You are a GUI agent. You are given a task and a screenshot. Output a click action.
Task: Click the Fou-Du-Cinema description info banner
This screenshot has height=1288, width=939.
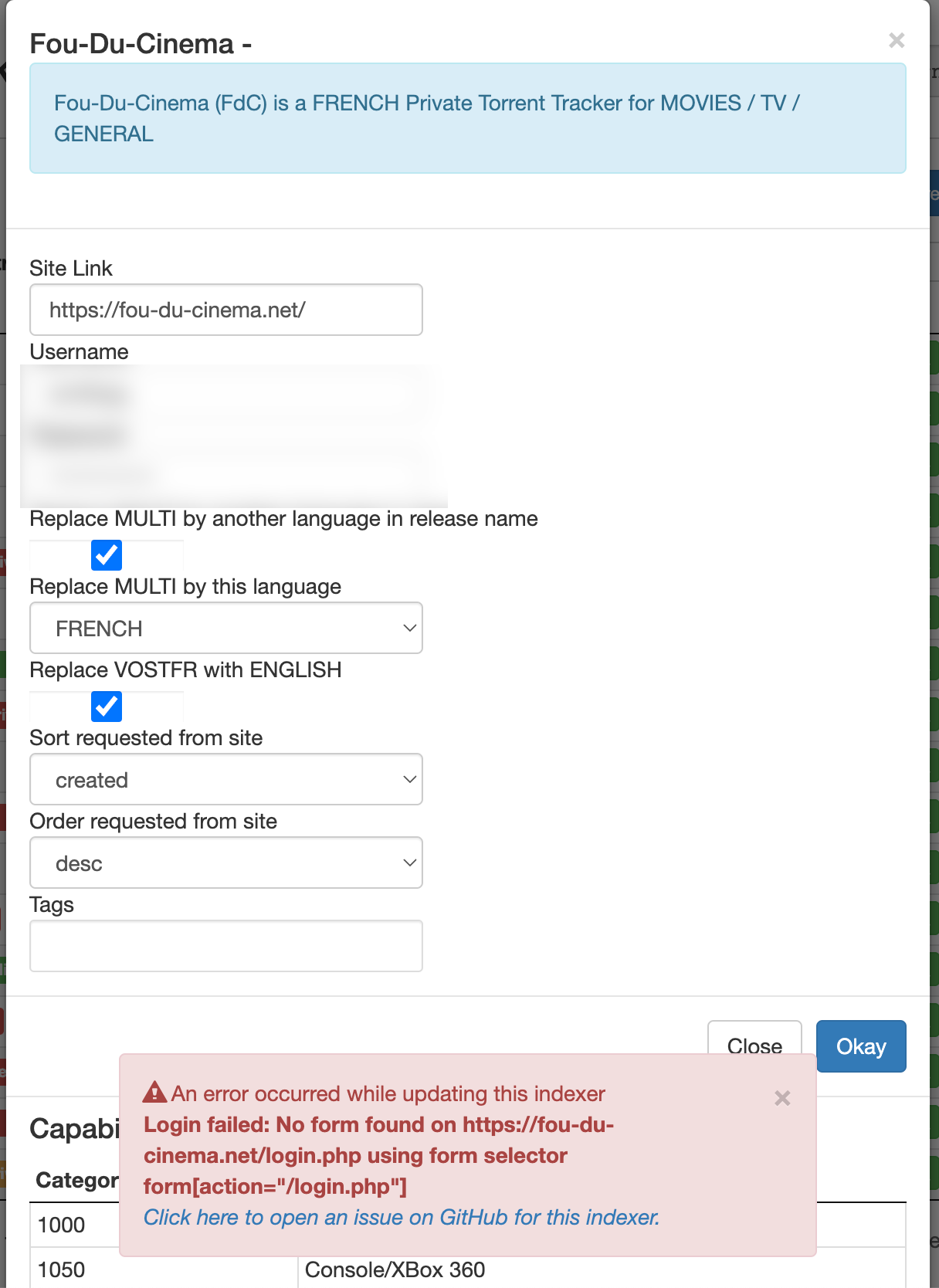pyautogui.click(x=468, y=118)
